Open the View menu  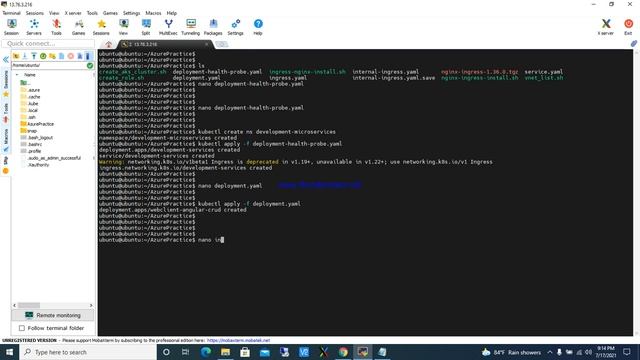point(54,13)
